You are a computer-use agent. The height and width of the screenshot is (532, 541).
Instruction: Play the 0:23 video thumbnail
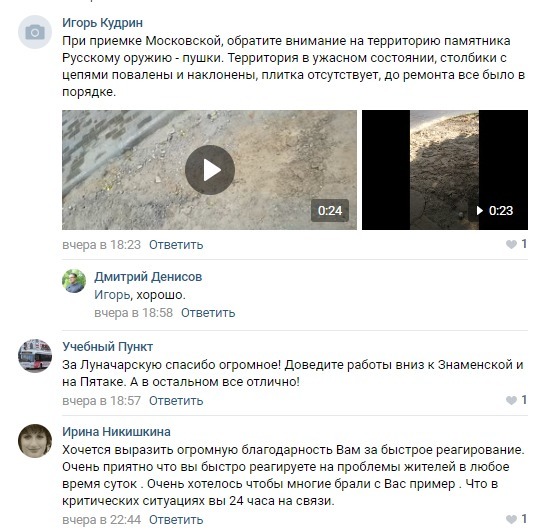[445, 170]
